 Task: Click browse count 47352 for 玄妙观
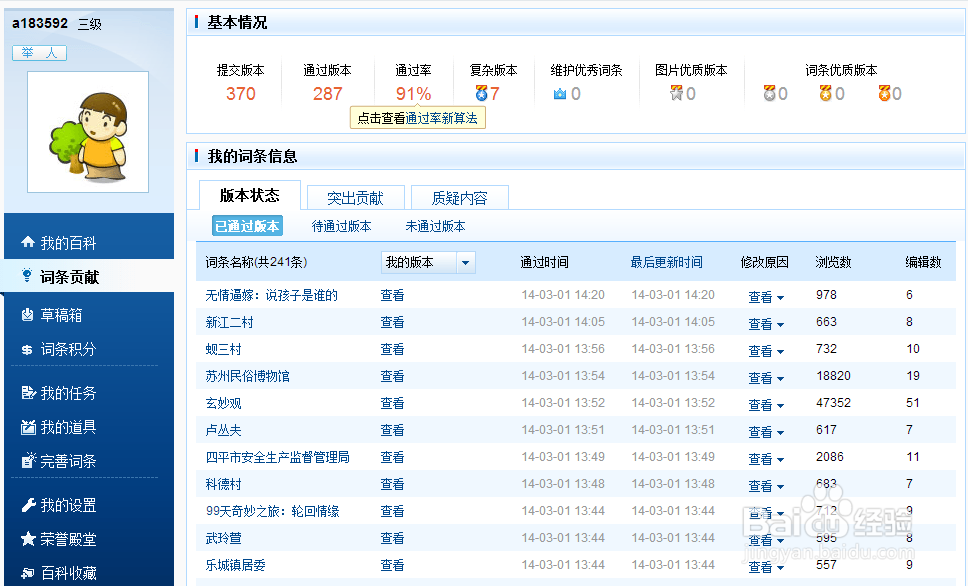coord(833,403)
